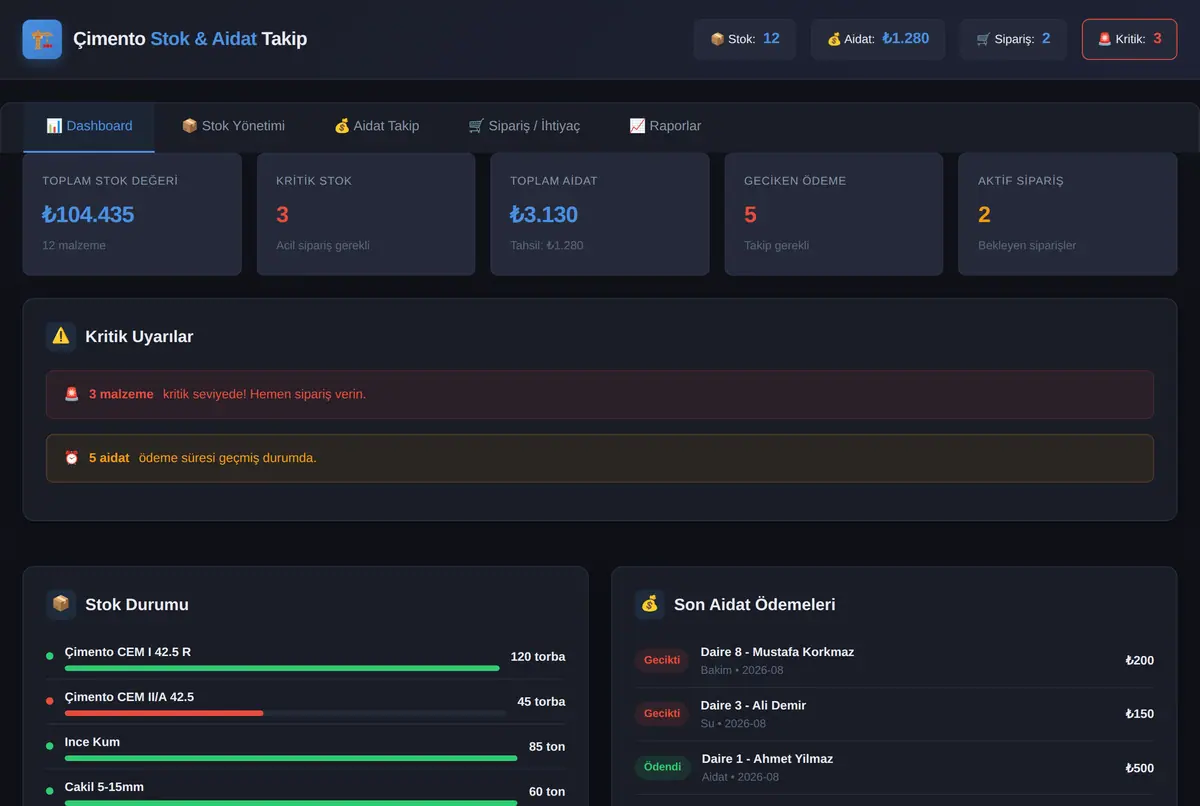Click the Gecikti badge for Daire 8 Mustafa Korkmaz
This screenshot has width=1200, height=806.
click(662, 660)
